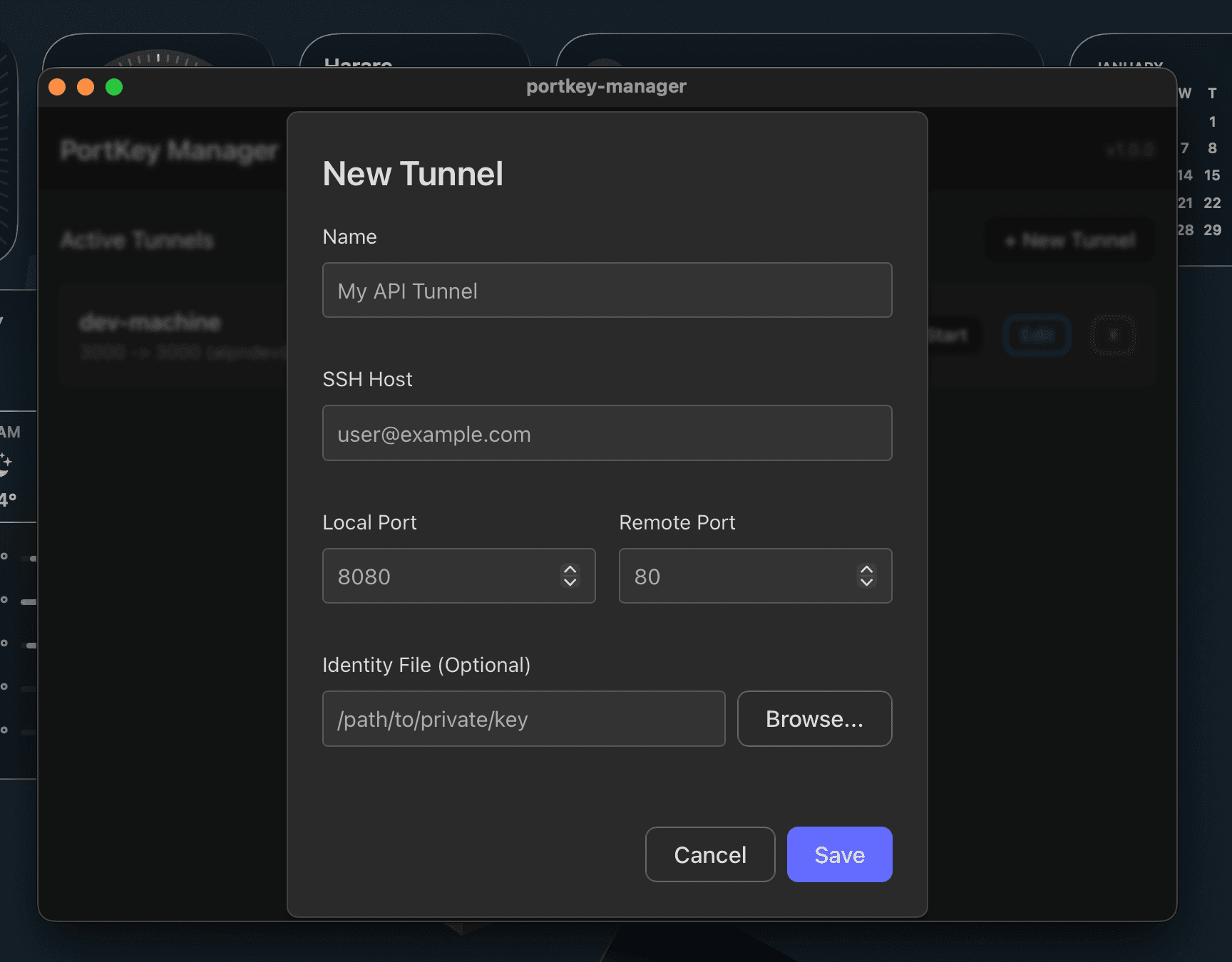The width and height of the screenshot is (1232, 962).
Task: Open file picker with Browse... button
Action: [814, 718]
